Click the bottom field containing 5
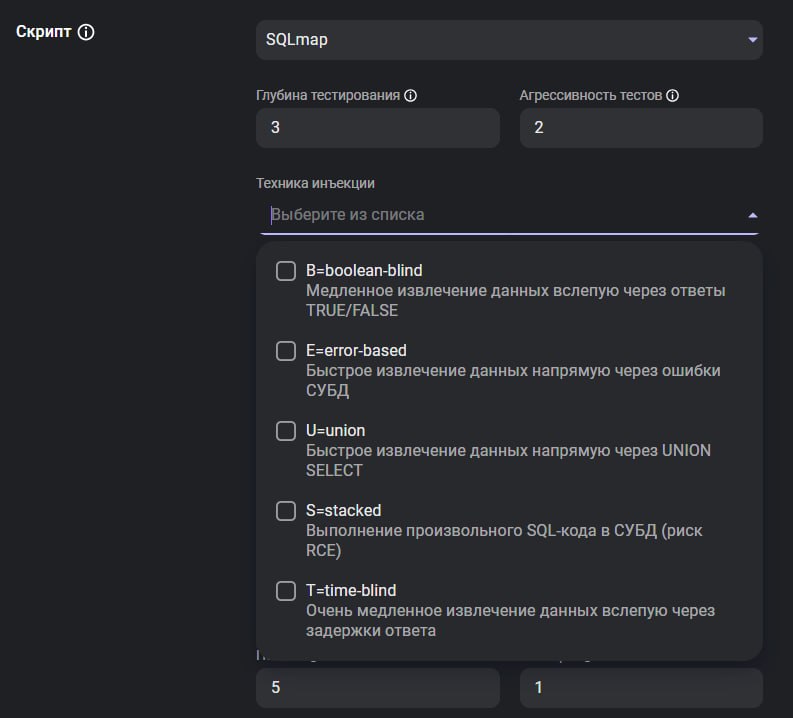Viewport: 793px width, 718px height. coord(378,688)
